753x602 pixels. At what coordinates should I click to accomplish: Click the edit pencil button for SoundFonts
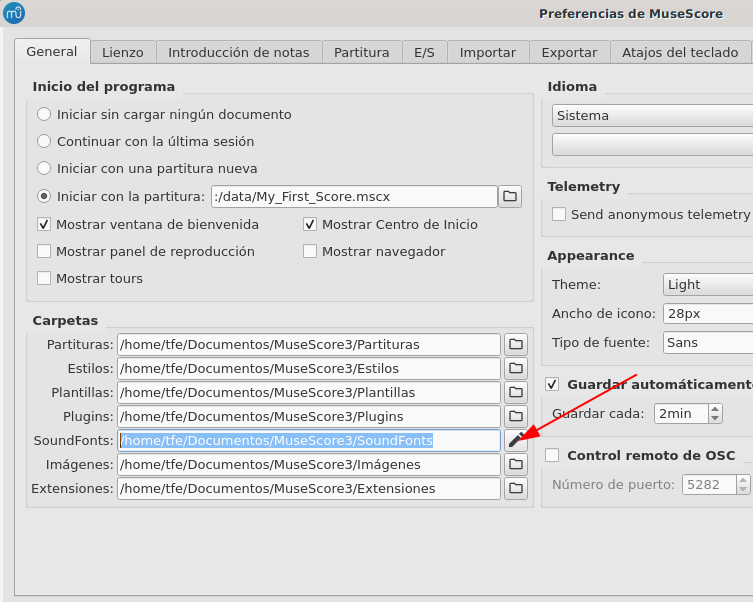516,440
